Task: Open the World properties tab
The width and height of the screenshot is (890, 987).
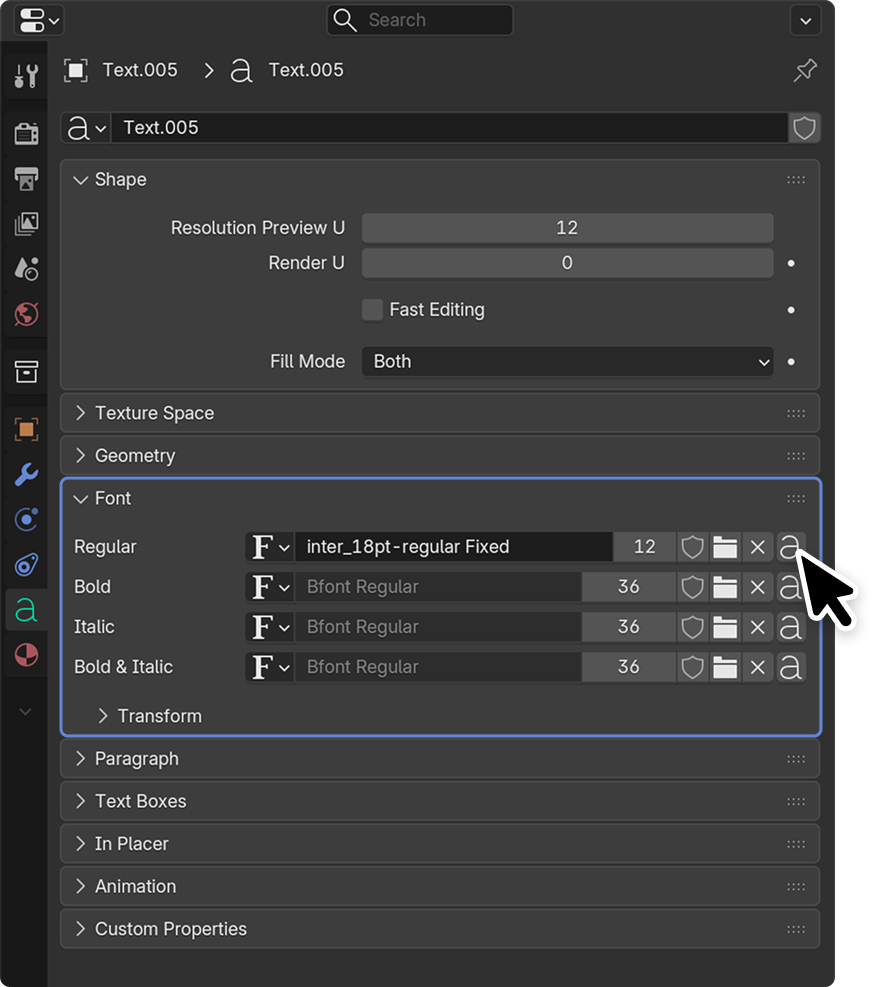Action: pyautogui.click(x=26, y=314)
